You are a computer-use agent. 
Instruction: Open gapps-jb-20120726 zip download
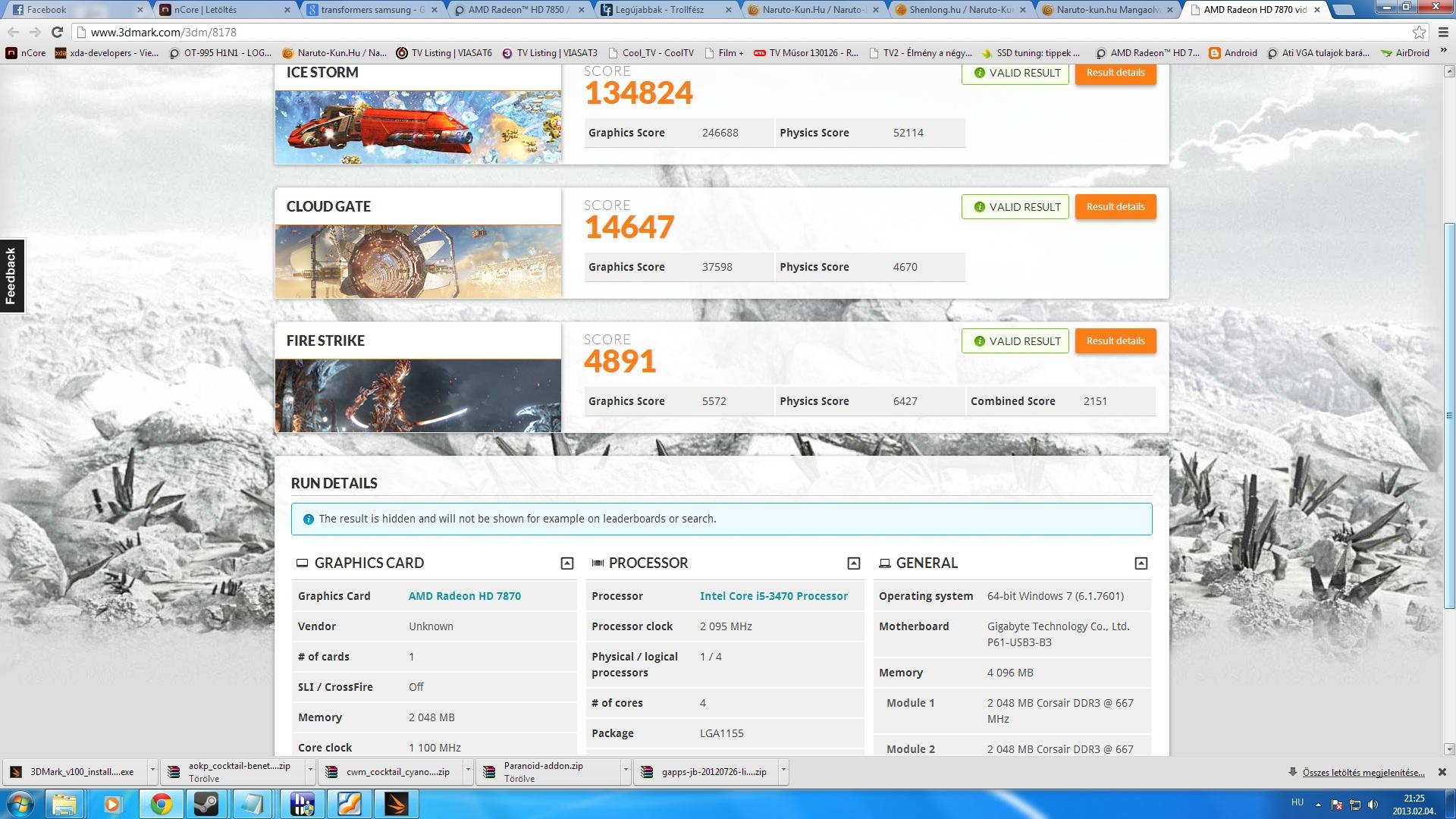tap(707, 772)
